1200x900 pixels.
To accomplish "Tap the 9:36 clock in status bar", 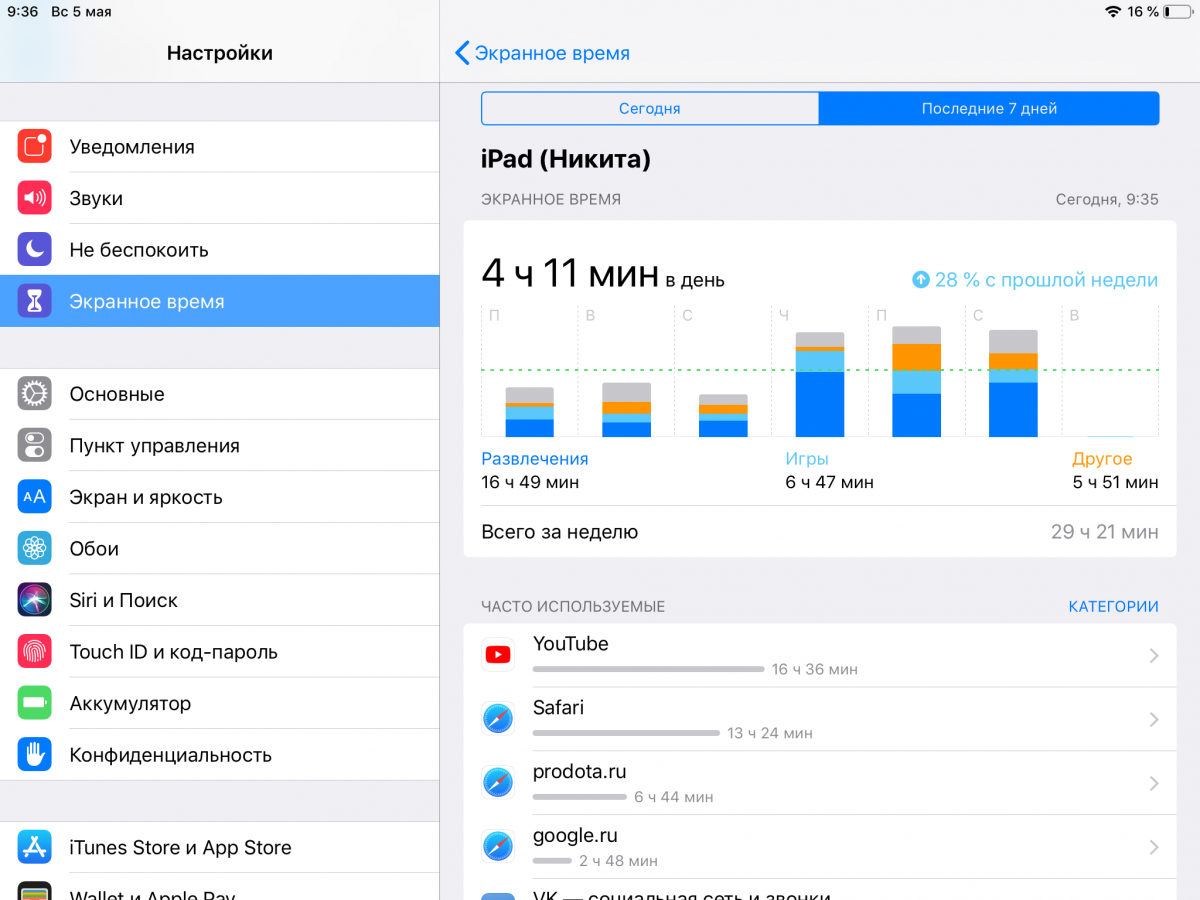I will 22,12.
